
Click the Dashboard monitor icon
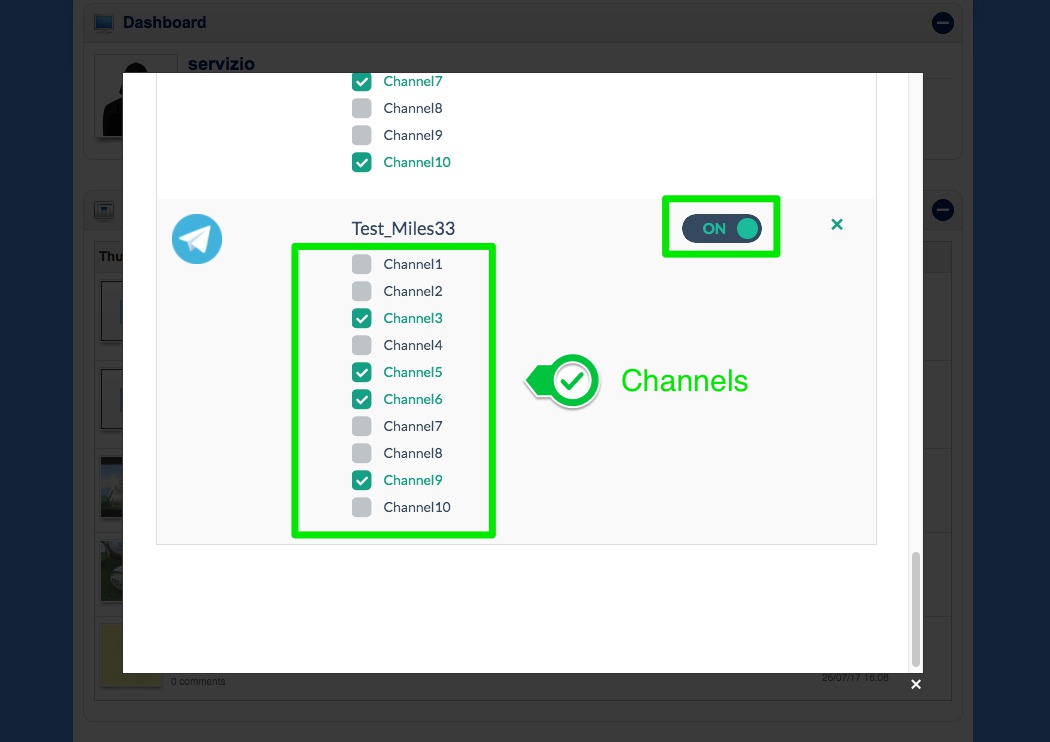[x=104, y=23]
